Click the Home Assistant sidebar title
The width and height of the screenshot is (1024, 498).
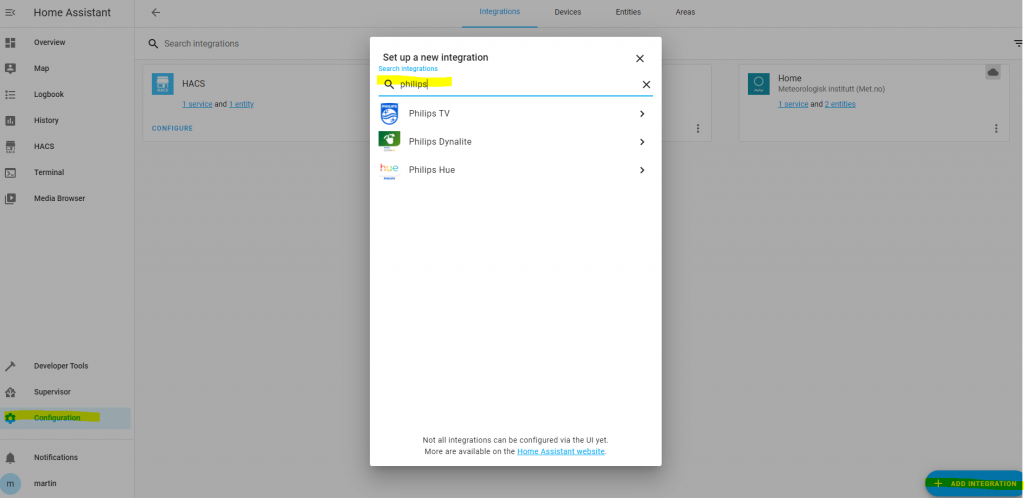click(x=72, y=12)
